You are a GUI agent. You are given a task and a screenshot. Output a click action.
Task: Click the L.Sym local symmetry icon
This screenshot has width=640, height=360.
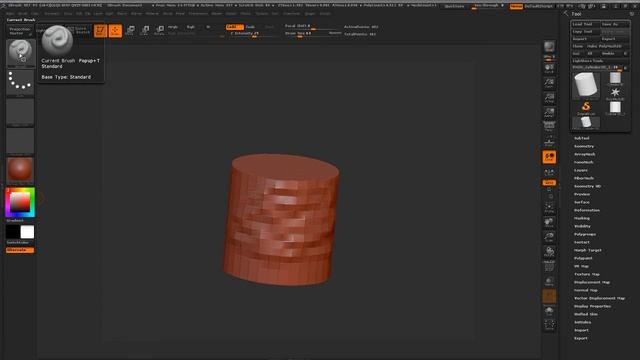click(549, 172)
